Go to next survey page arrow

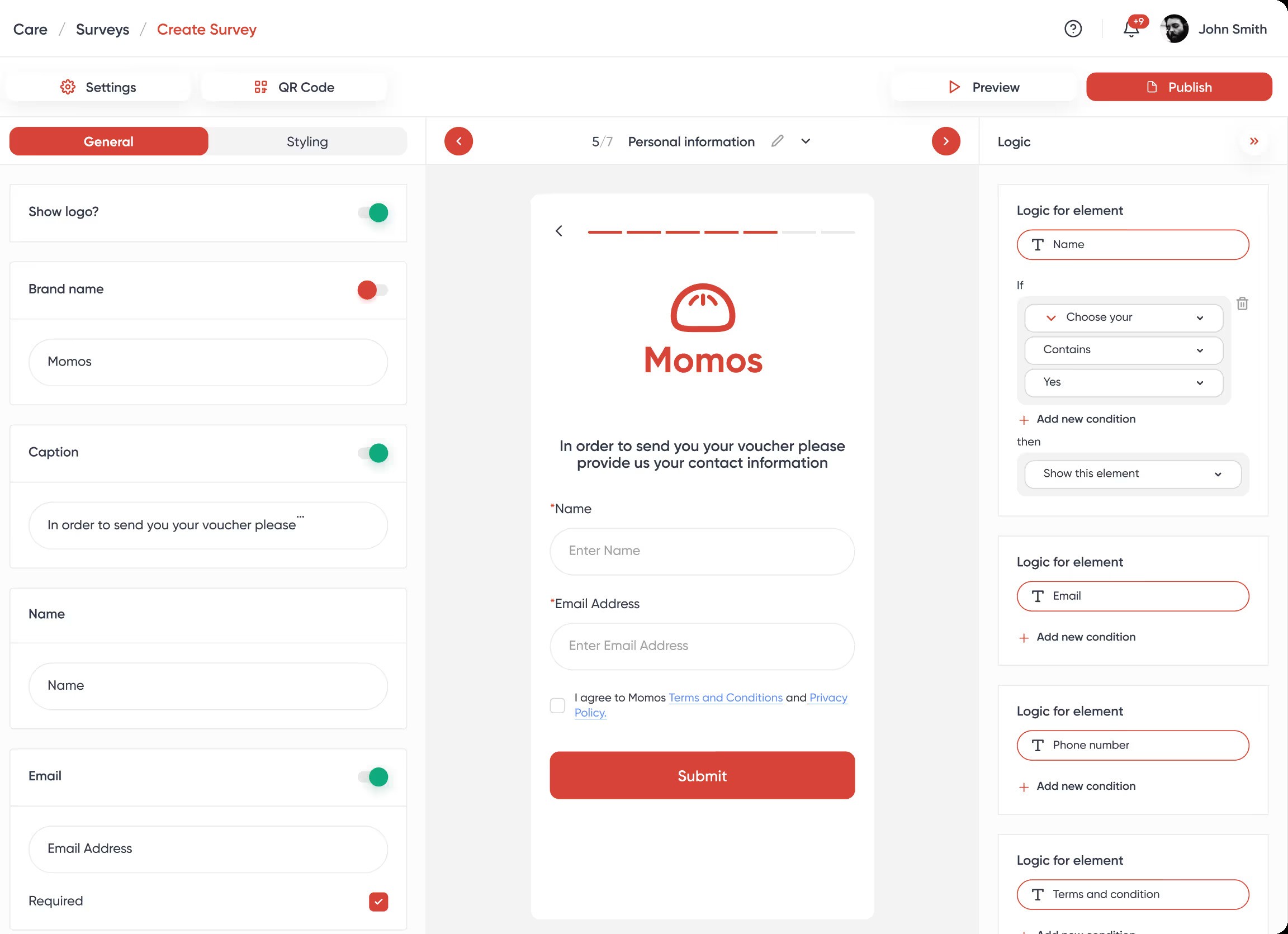(945, 141)
